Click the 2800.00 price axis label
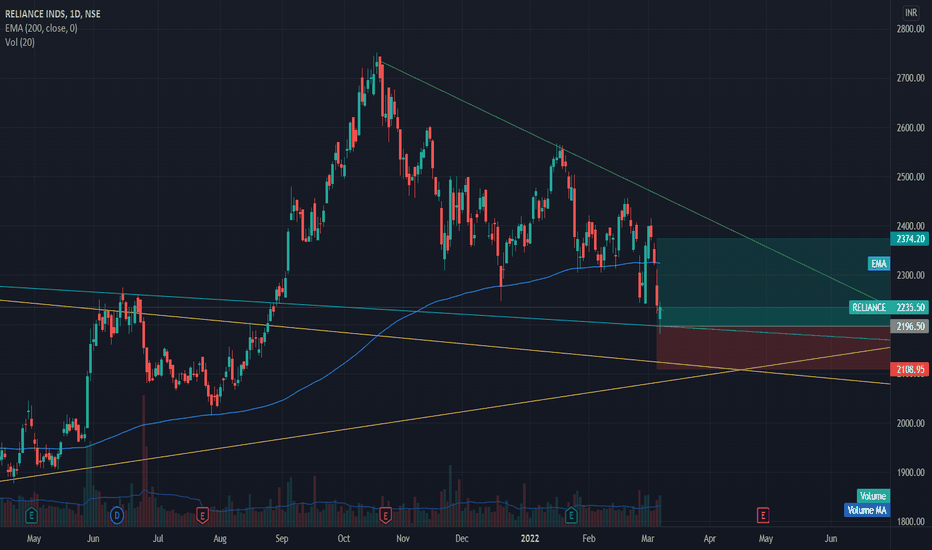The height and width of the screenshot is (550, 932). coord(911,29)
